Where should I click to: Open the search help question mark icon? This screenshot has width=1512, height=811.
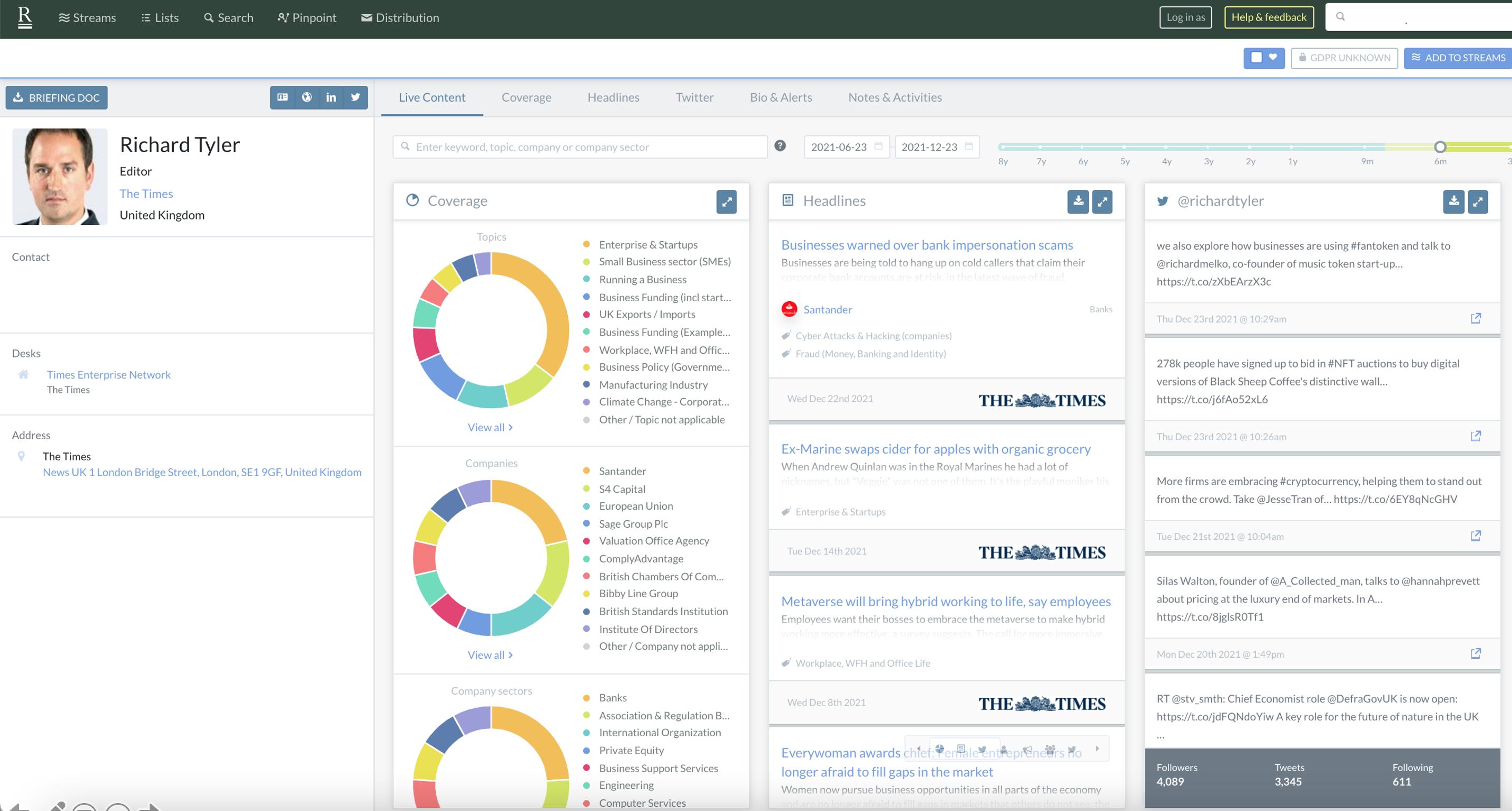[780, 145]
